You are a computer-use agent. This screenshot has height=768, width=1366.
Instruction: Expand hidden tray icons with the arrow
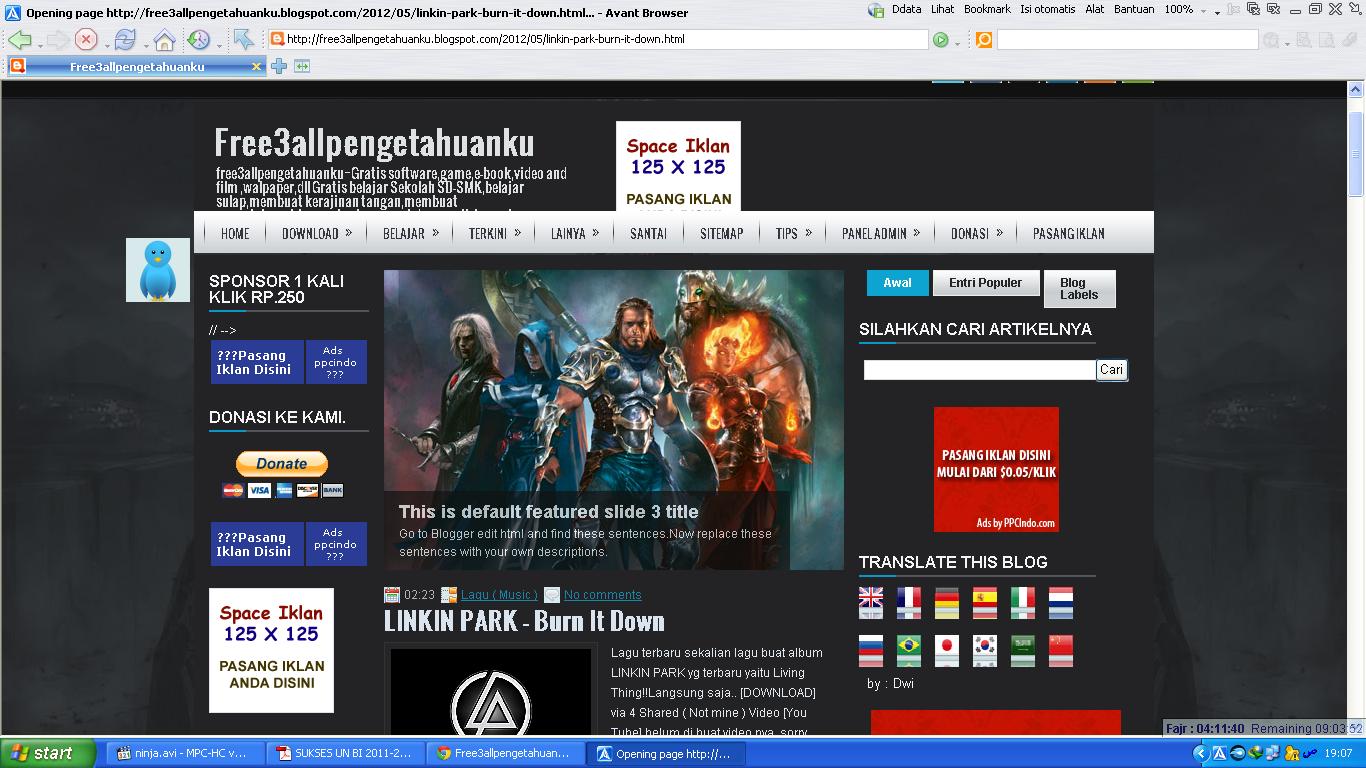(1201, 753)
